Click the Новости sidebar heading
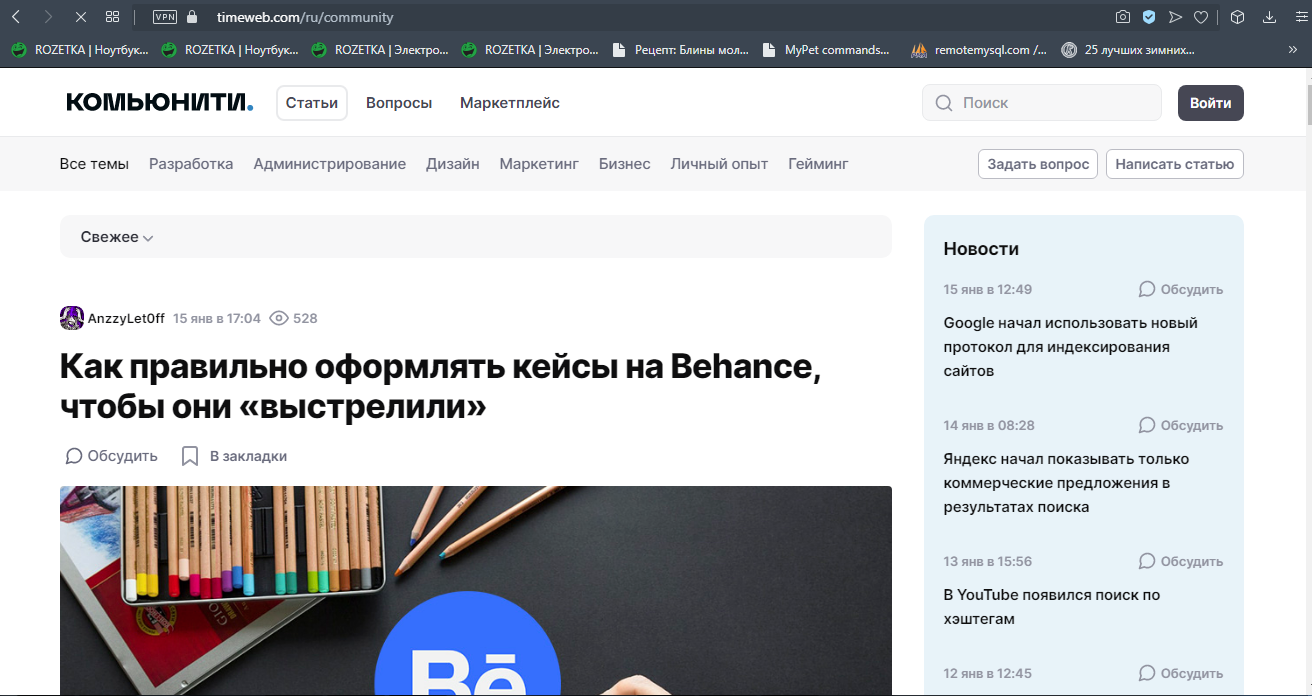 click(x=981, y=249)
